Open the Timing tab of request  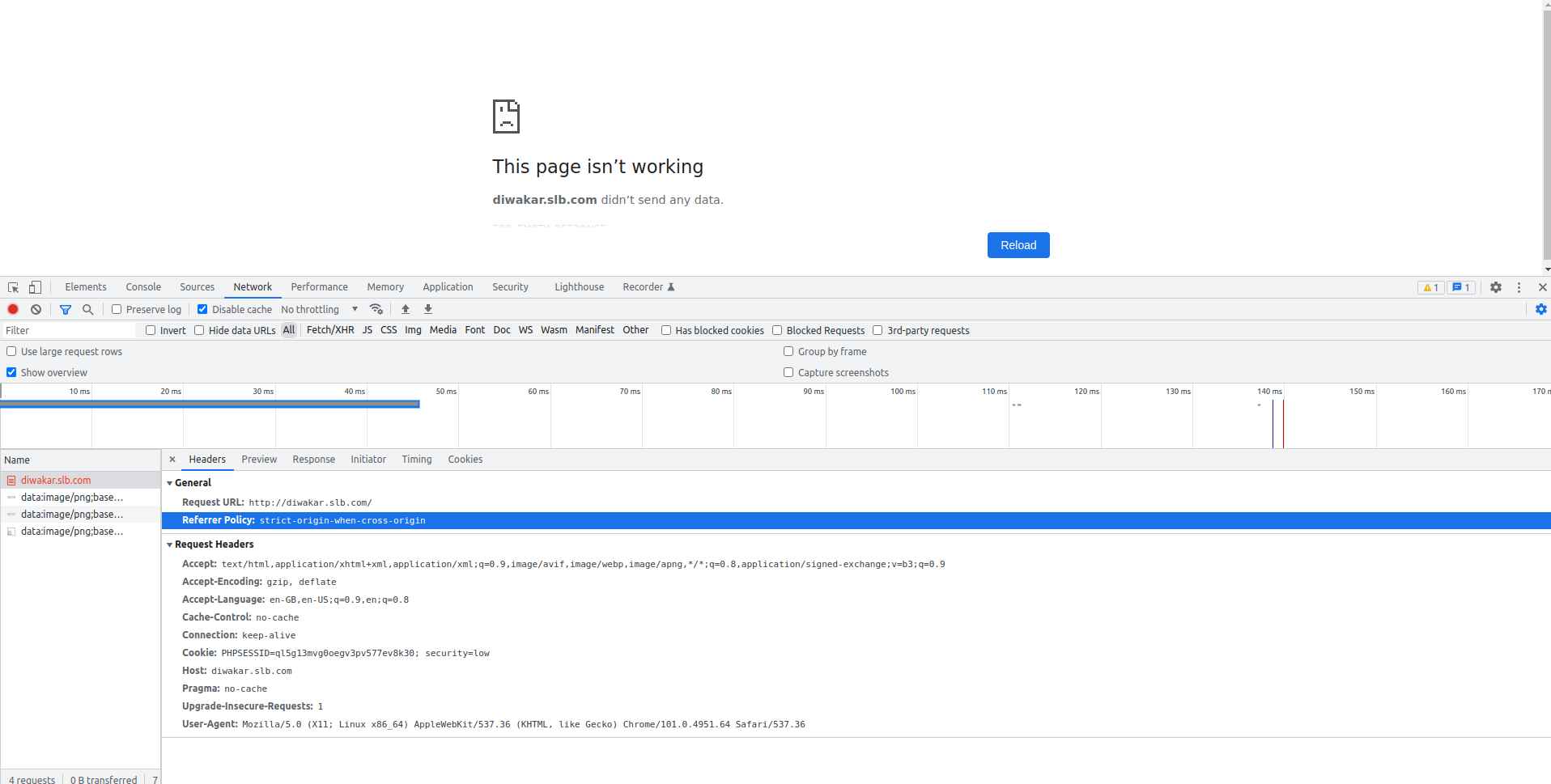pyautogui.click(x=417, y=460)
